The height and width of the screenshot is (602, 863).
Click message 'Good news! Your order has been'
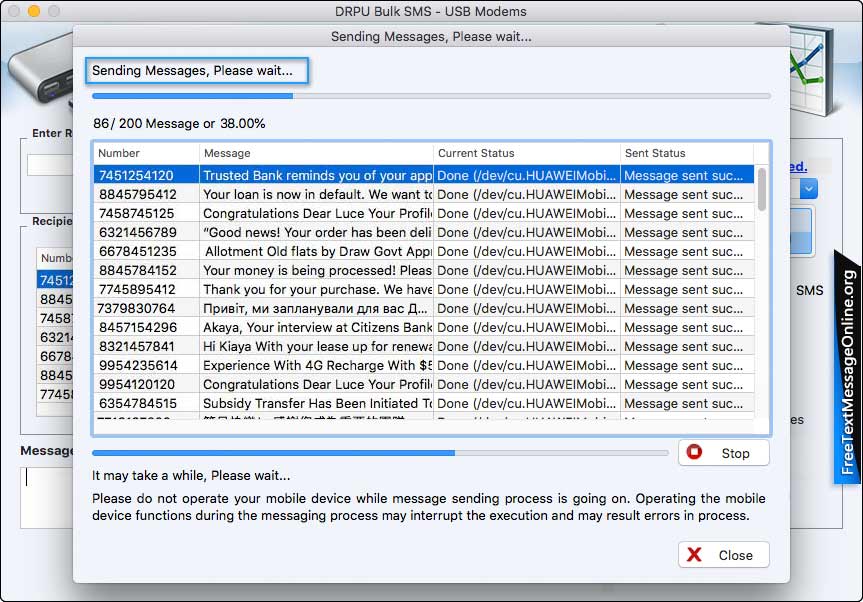(x=317, y=232)
